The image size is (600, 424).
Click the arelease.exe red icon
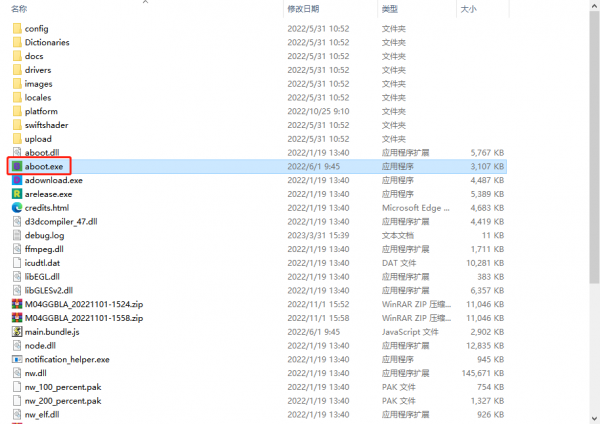(x=16, y=194)
